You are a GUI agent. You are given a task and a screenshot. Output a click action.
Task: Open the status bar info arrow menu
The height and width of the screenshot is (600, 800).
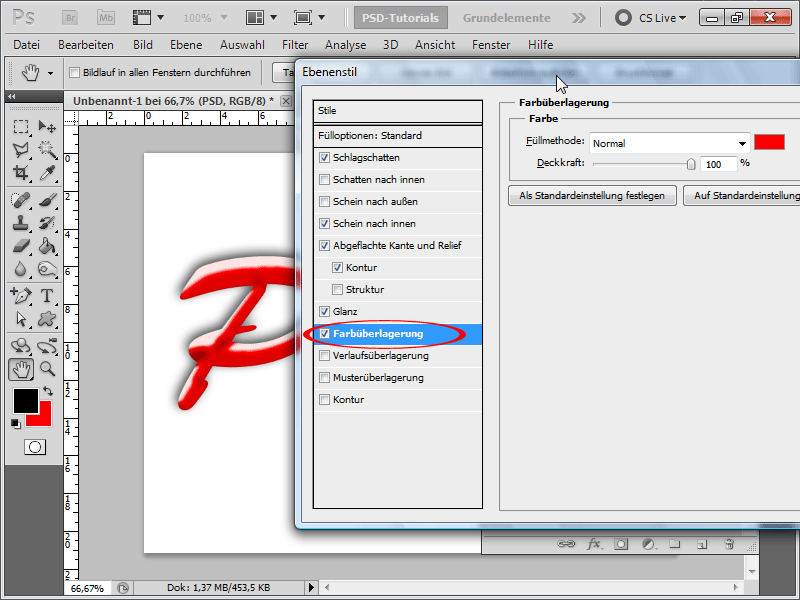tap(311, 588)
